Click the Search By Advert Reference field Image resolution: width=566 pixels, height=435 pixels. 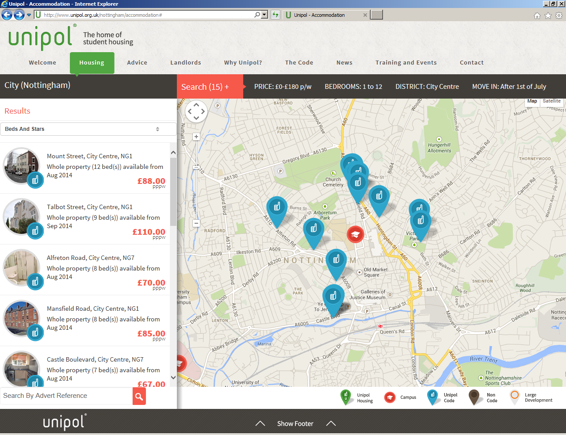point(66,396)
